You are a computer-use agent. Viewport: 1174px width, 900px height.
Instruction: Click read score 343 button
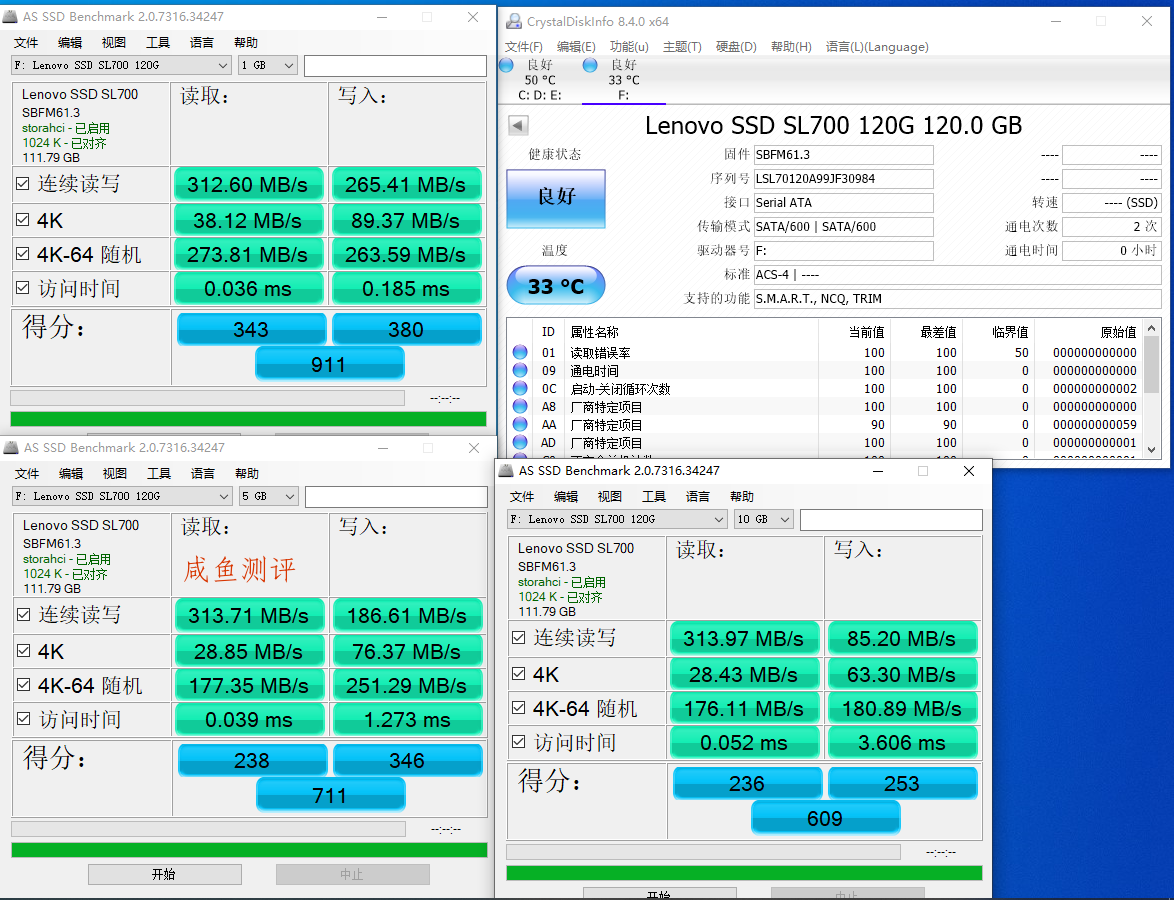[251, 329]
